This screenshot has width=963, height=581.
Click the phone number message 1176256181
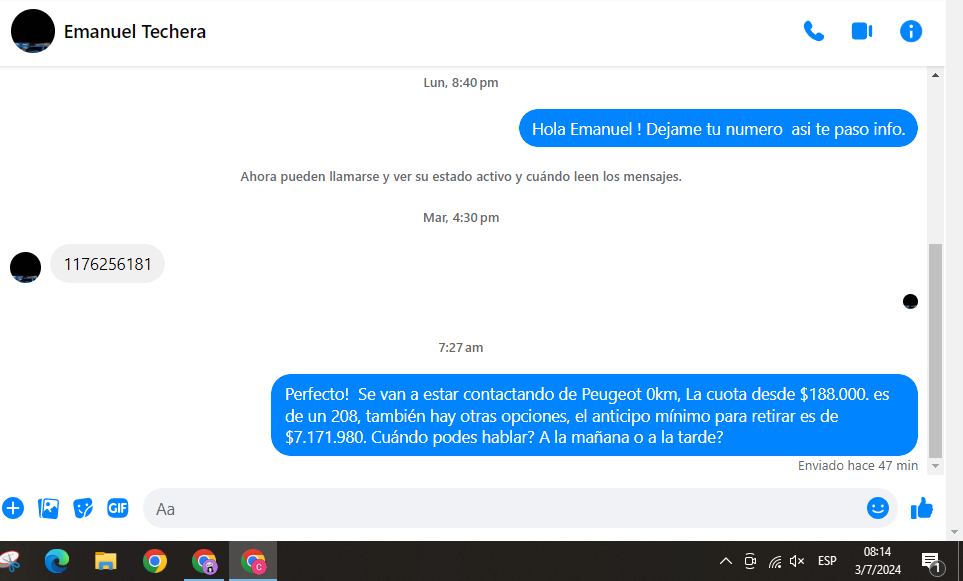(107, 265)
